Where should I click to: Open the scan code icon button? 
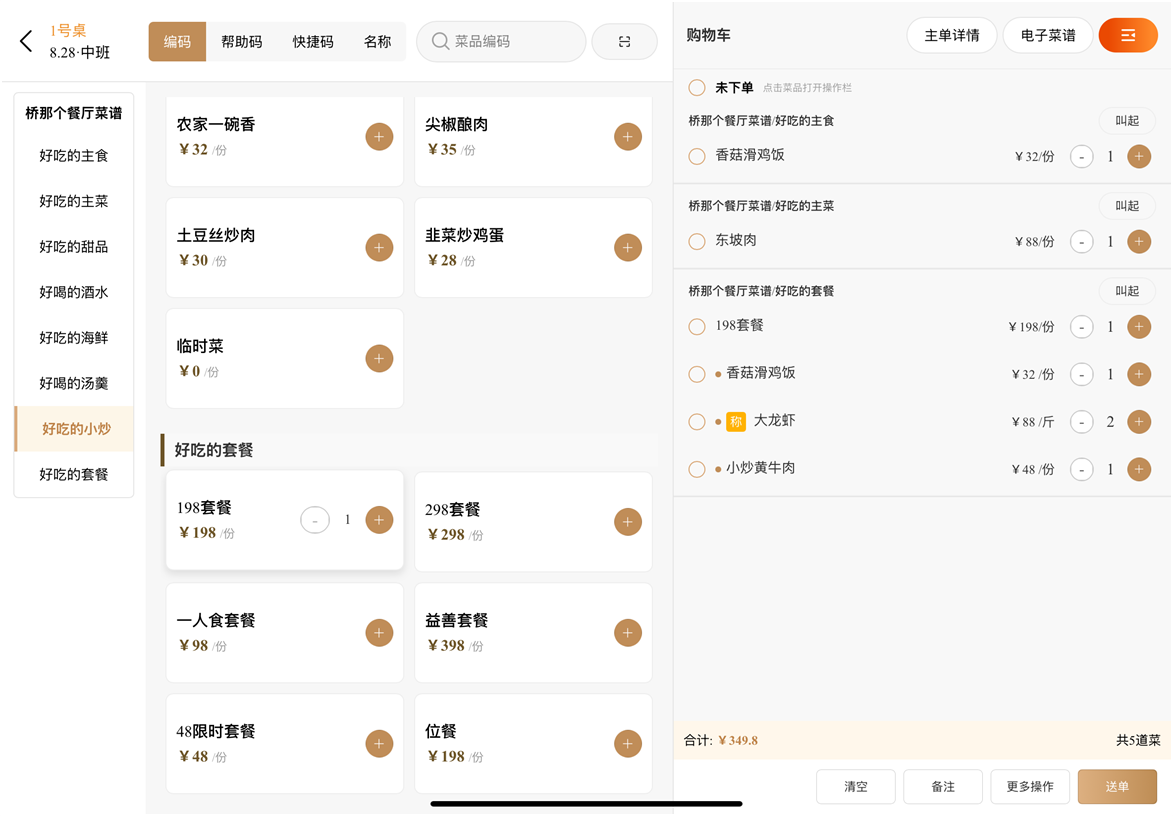pos(624,42)
